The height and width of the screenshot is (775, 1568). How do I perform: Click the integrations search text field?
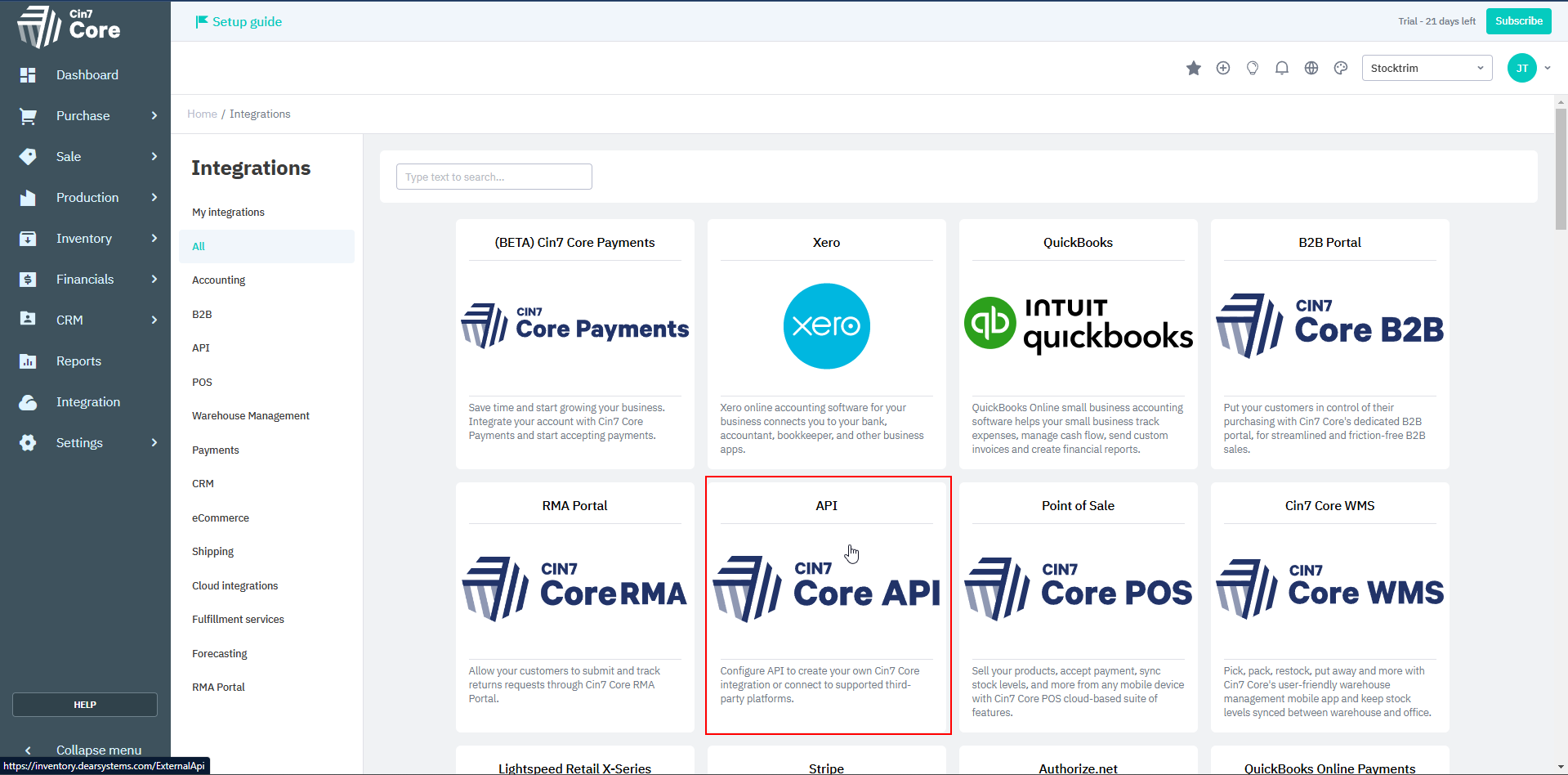pyautogui.click(x=494, y=177)
